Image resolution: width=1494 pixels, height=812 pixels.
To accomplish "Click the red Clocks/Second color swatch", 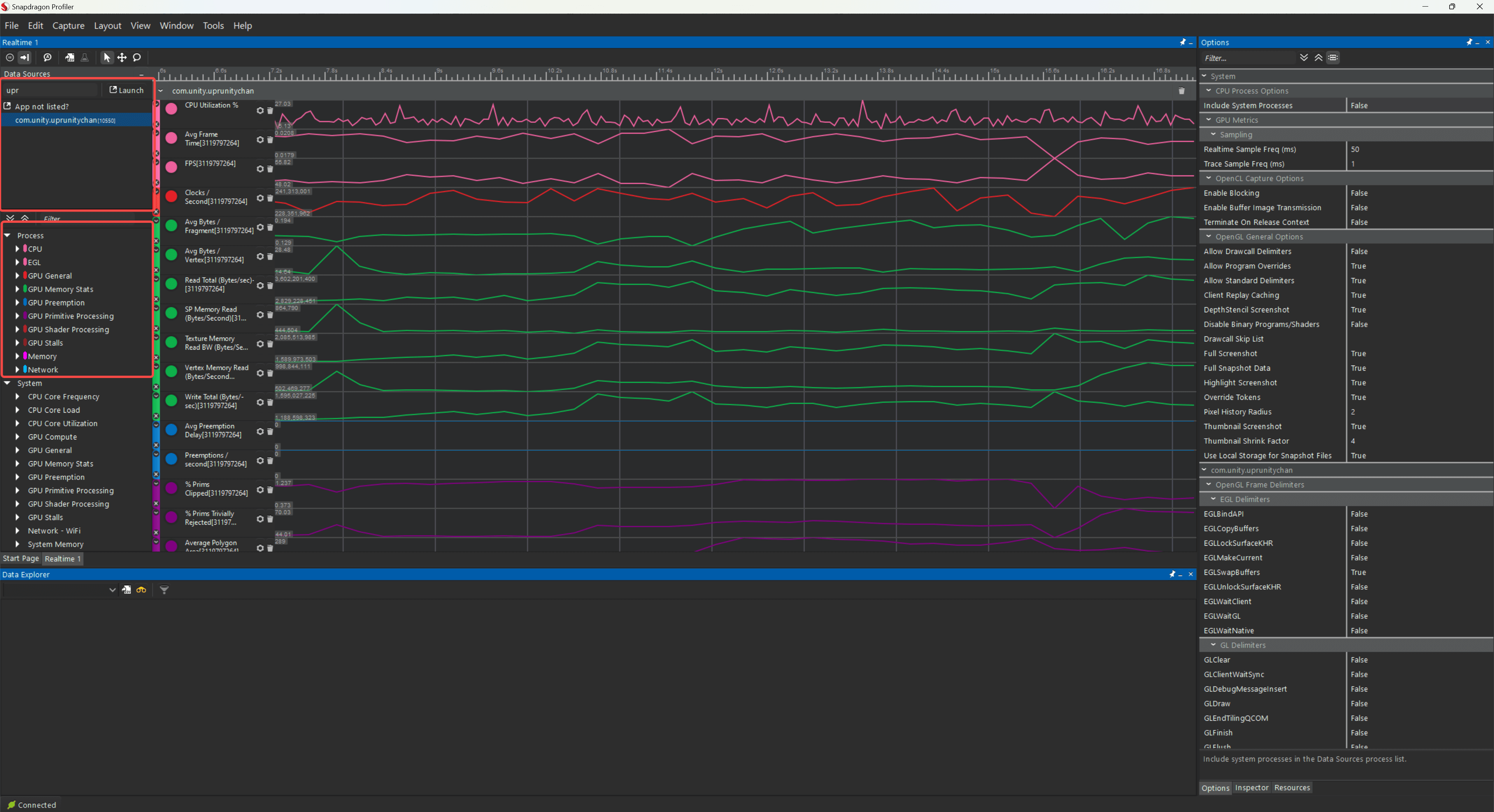I will coord(171,196).
